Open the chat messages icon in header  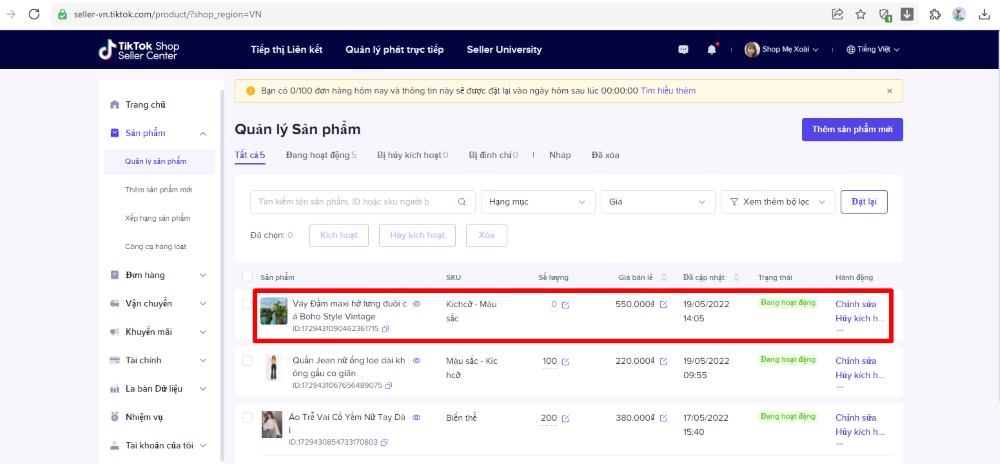coord(683,49)
